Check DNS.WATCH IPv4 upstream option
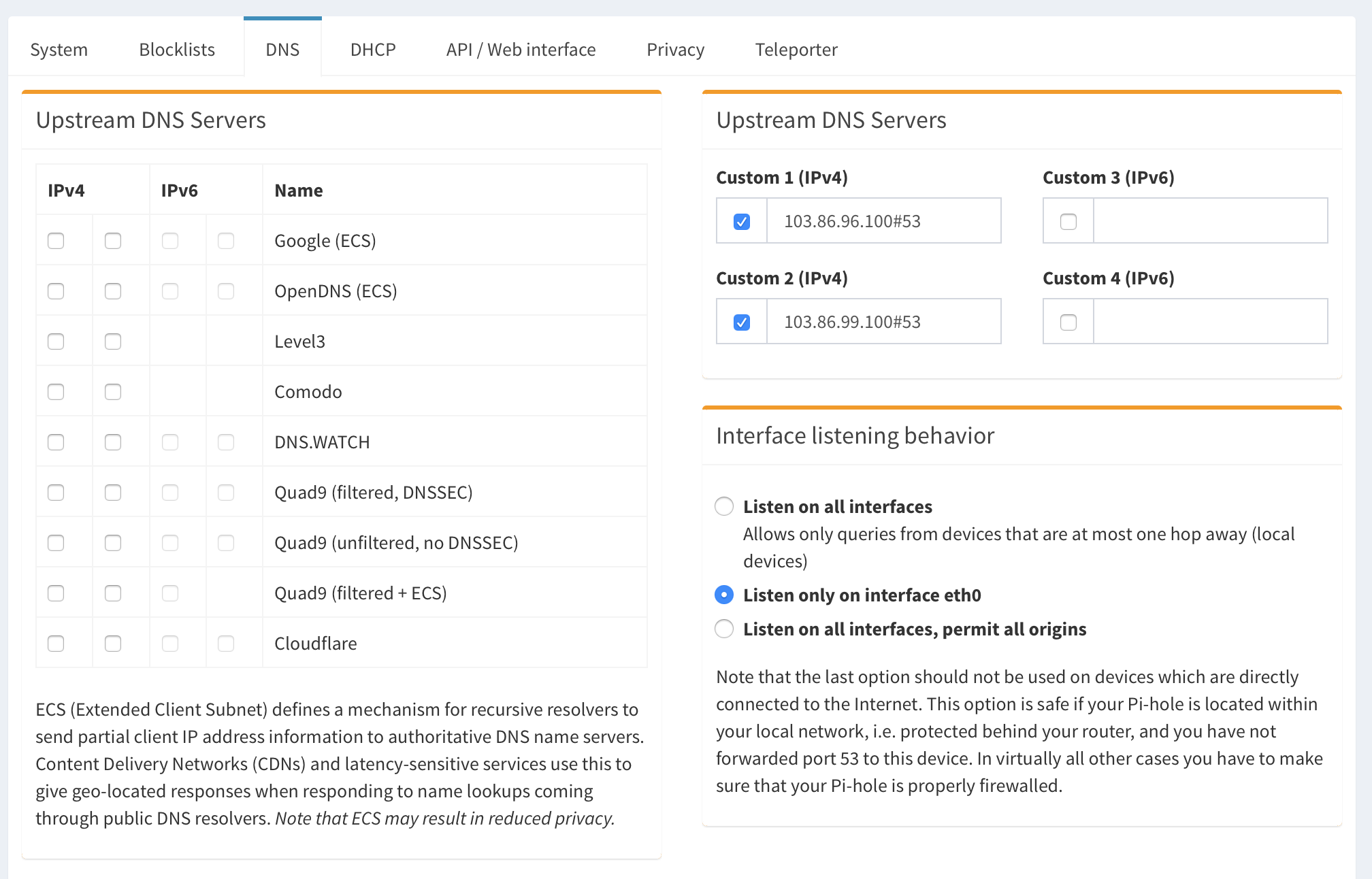 pos(55,441)
